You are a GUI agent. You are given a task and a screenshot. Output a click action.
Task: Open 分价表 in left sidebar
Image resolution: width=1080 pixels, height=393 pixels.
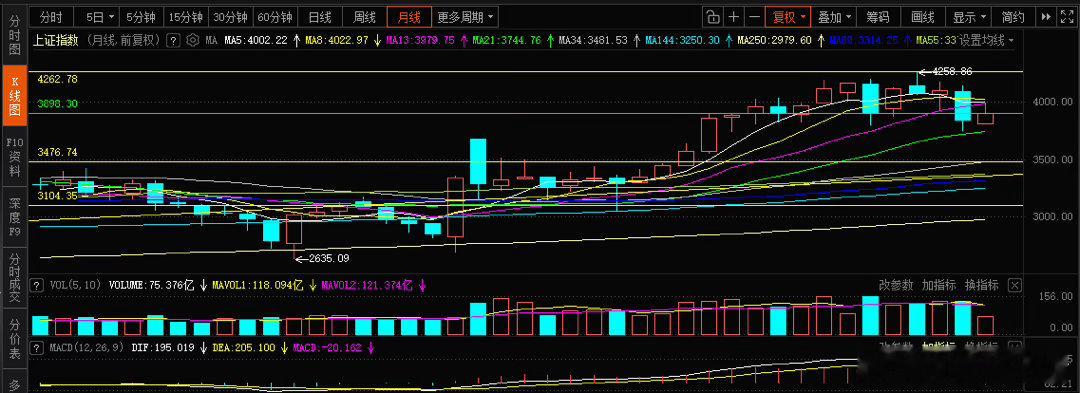13,339
